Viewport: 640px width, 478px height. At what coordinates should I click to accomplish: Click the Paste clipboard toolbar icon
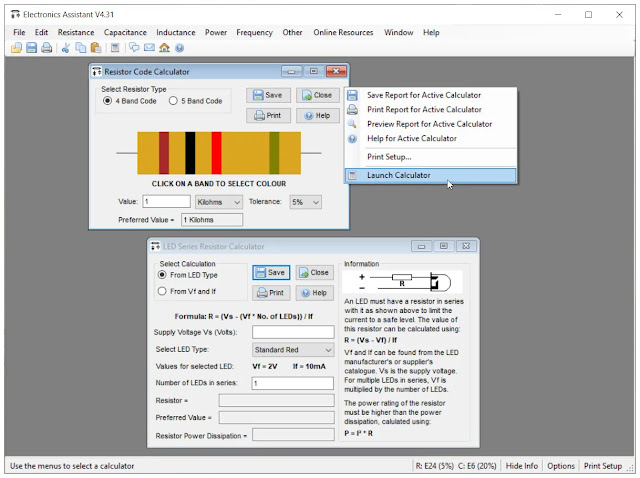pyautogui.click(x=96, y=48)
